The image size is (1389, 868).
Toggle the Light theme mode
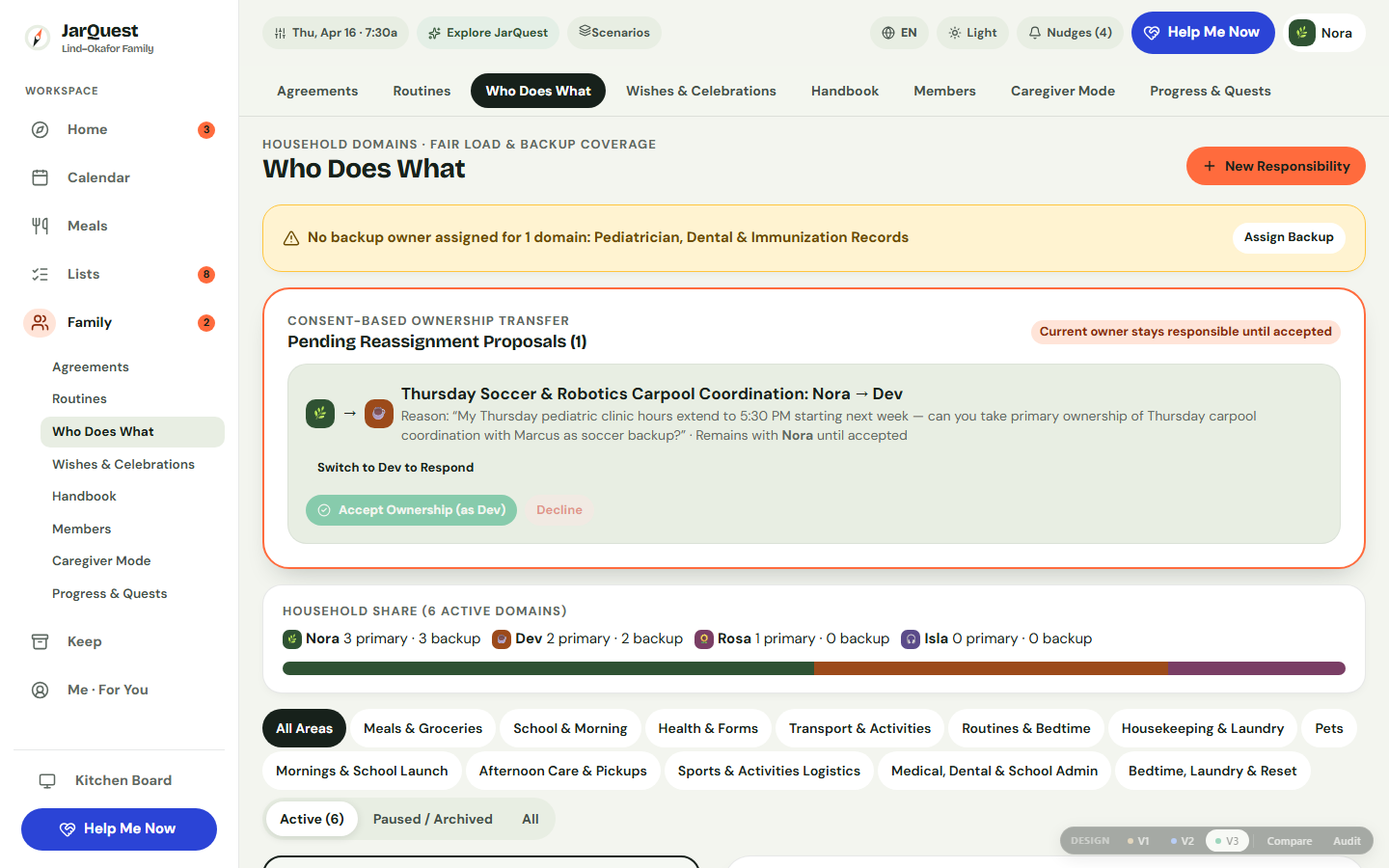click(x=972, y=33)
